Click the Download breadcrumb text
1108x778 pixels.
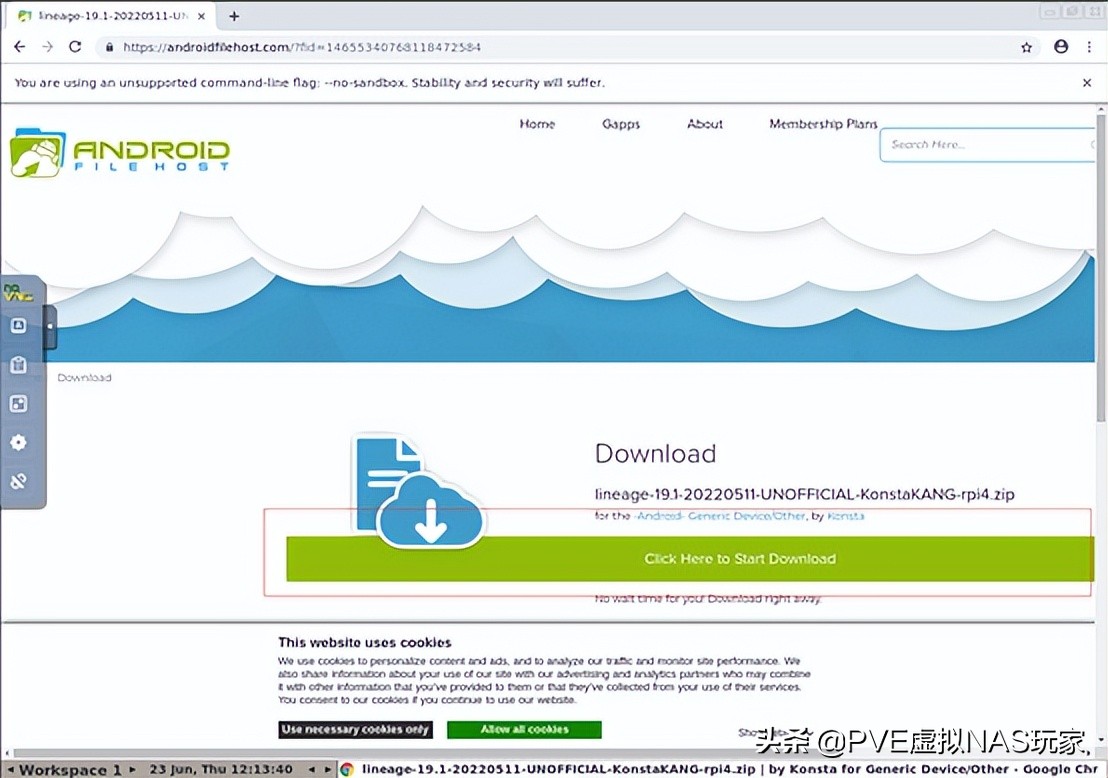(84, 377)
